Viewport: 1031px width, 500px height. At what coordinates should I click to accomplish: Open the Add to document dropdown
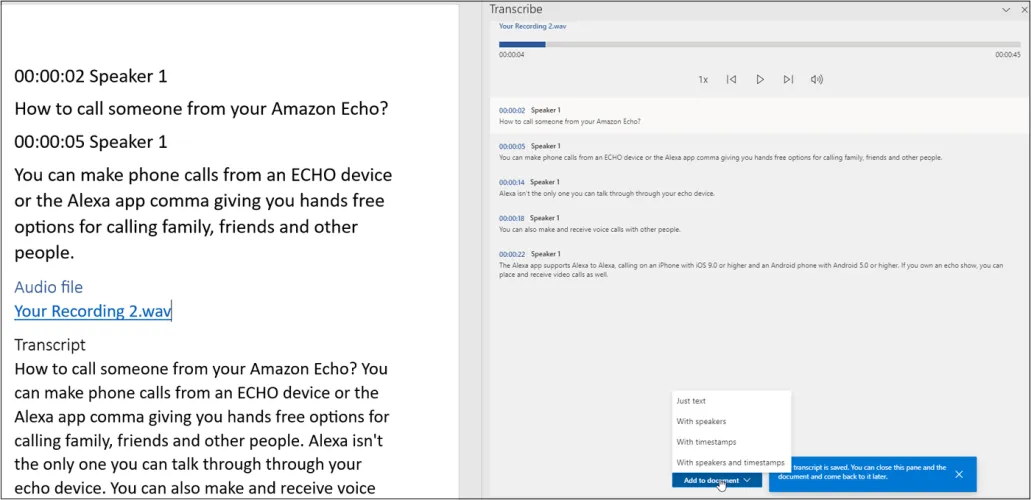click(x=716, y=480)
